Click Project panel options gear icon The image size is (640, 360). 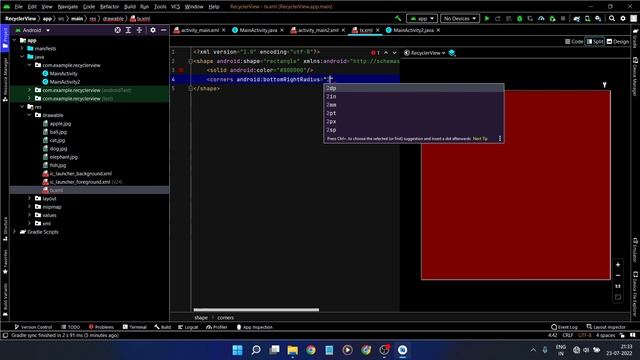tap(153, 30)
